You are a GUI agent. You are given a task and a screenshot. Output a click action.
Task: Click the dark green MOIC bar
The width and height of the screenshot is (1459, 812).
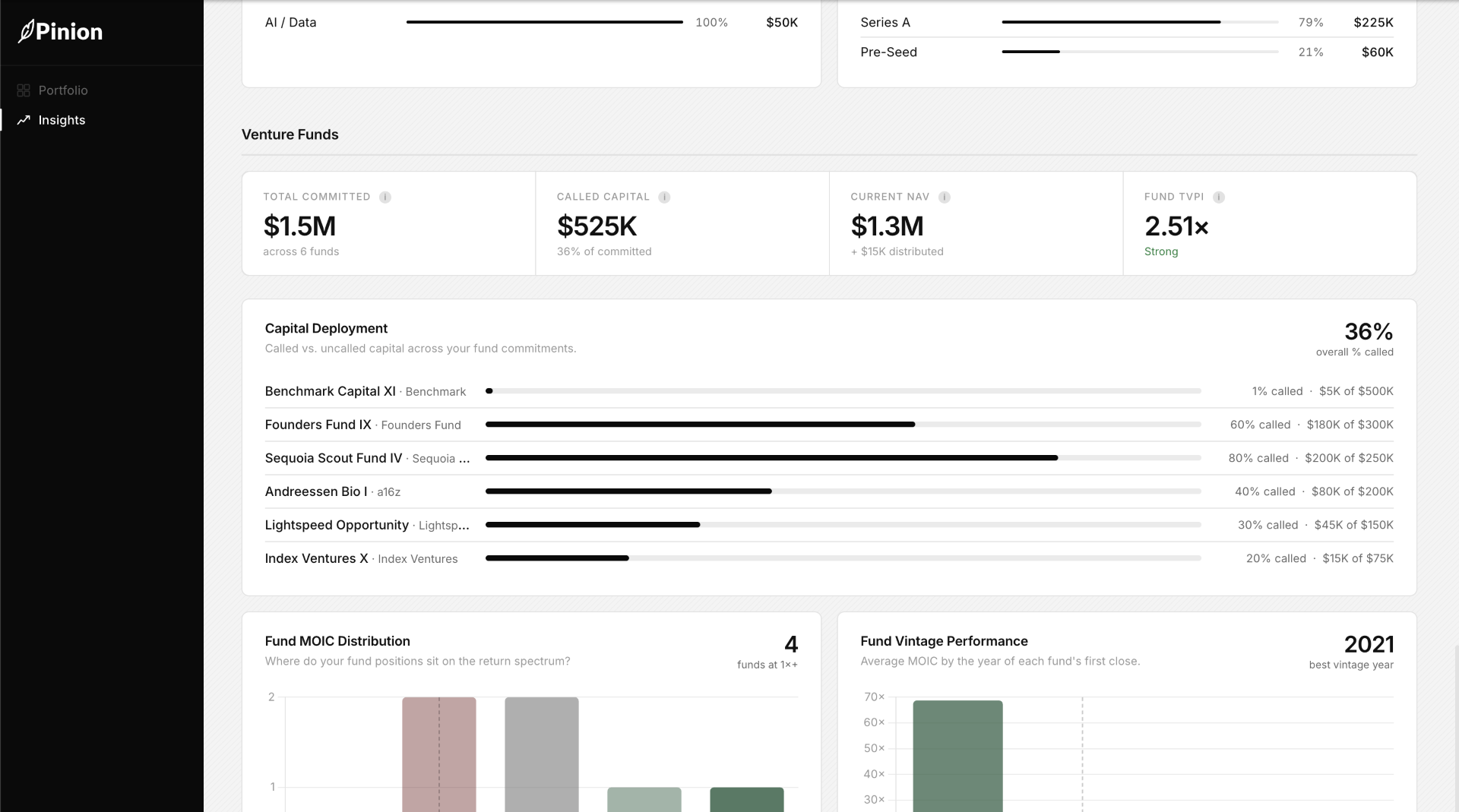tap(747, 799)
